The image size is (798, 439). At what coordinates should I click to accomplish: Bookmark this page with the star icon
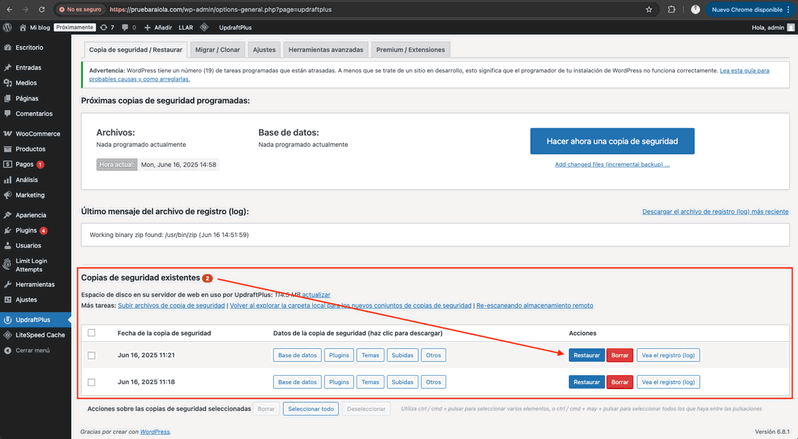(x=649, y=9)
